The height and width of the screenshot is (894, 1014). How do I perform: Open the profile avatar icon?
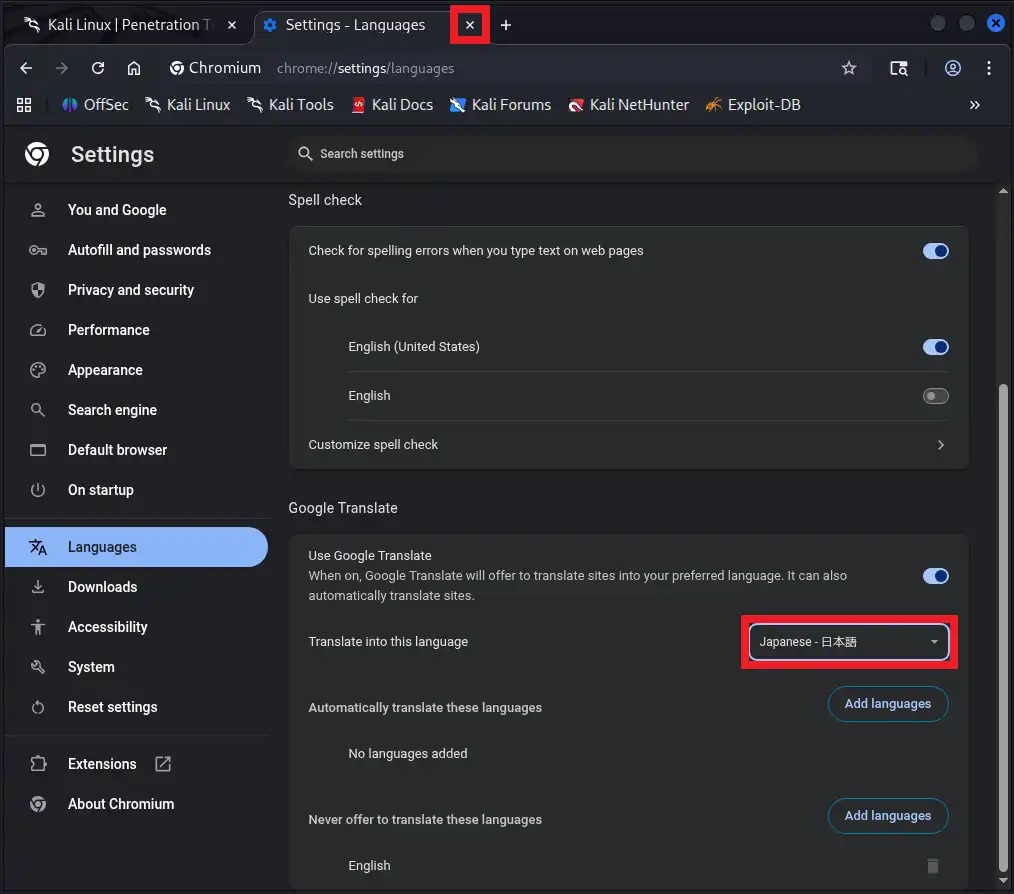pyautogui.click(x=953, y=68)
